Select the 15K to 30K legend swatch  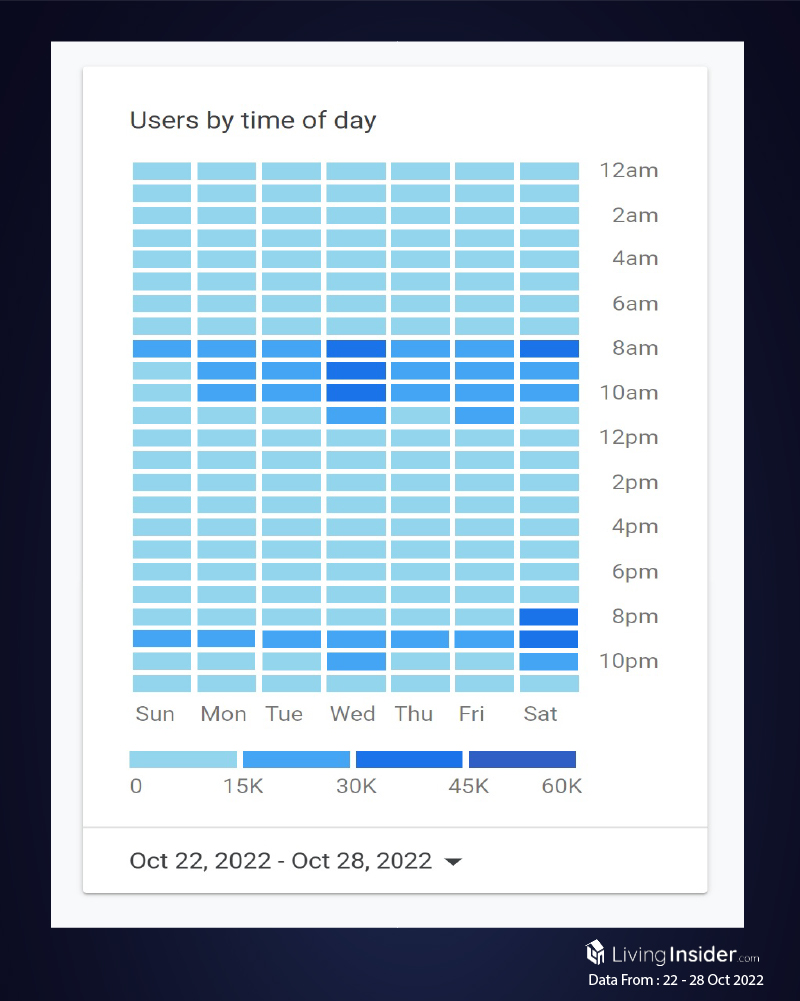pyautogui.click(x=296, y=759)
